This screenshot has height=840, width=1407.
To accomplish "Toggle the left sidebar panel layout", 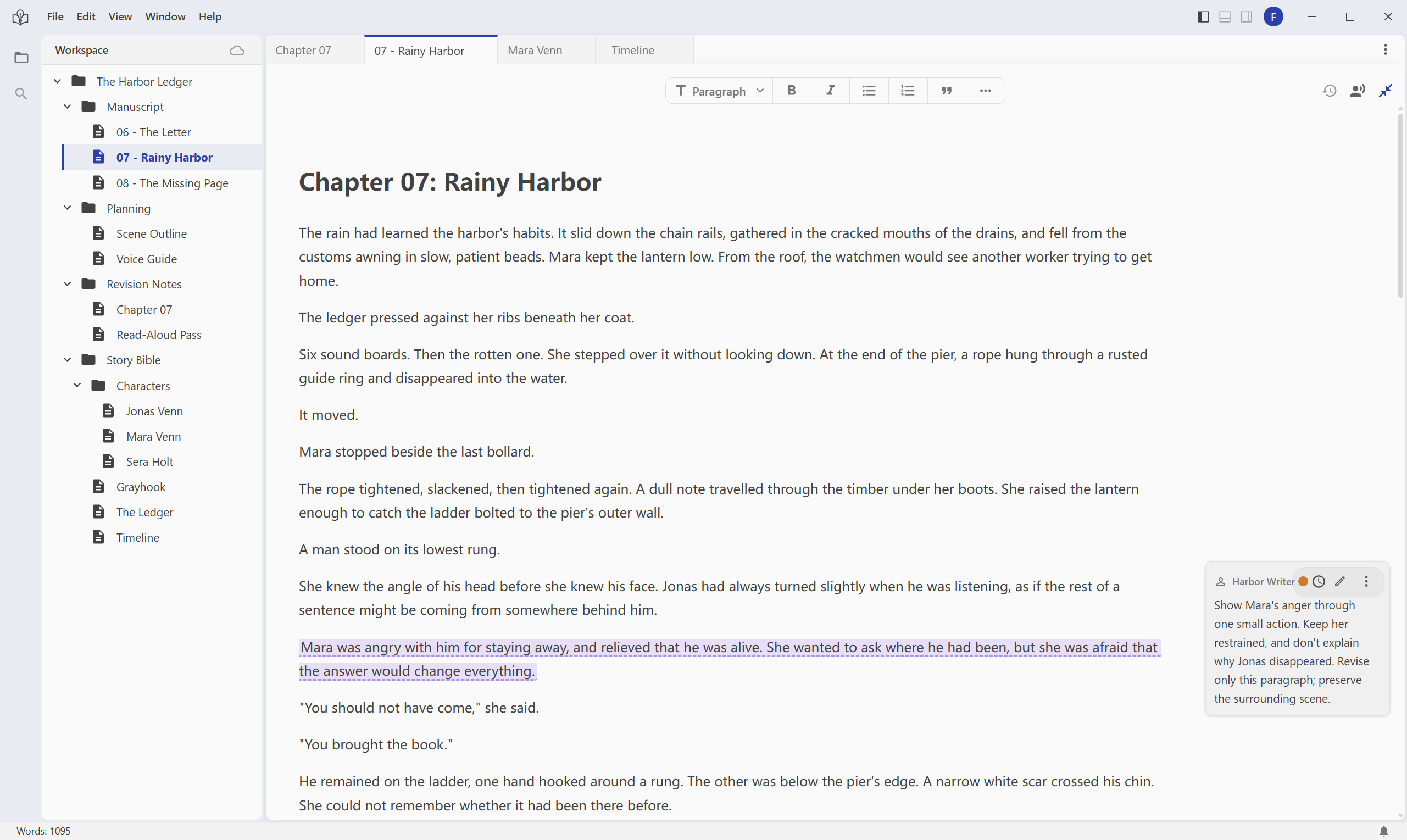I will pos(1203,16).
